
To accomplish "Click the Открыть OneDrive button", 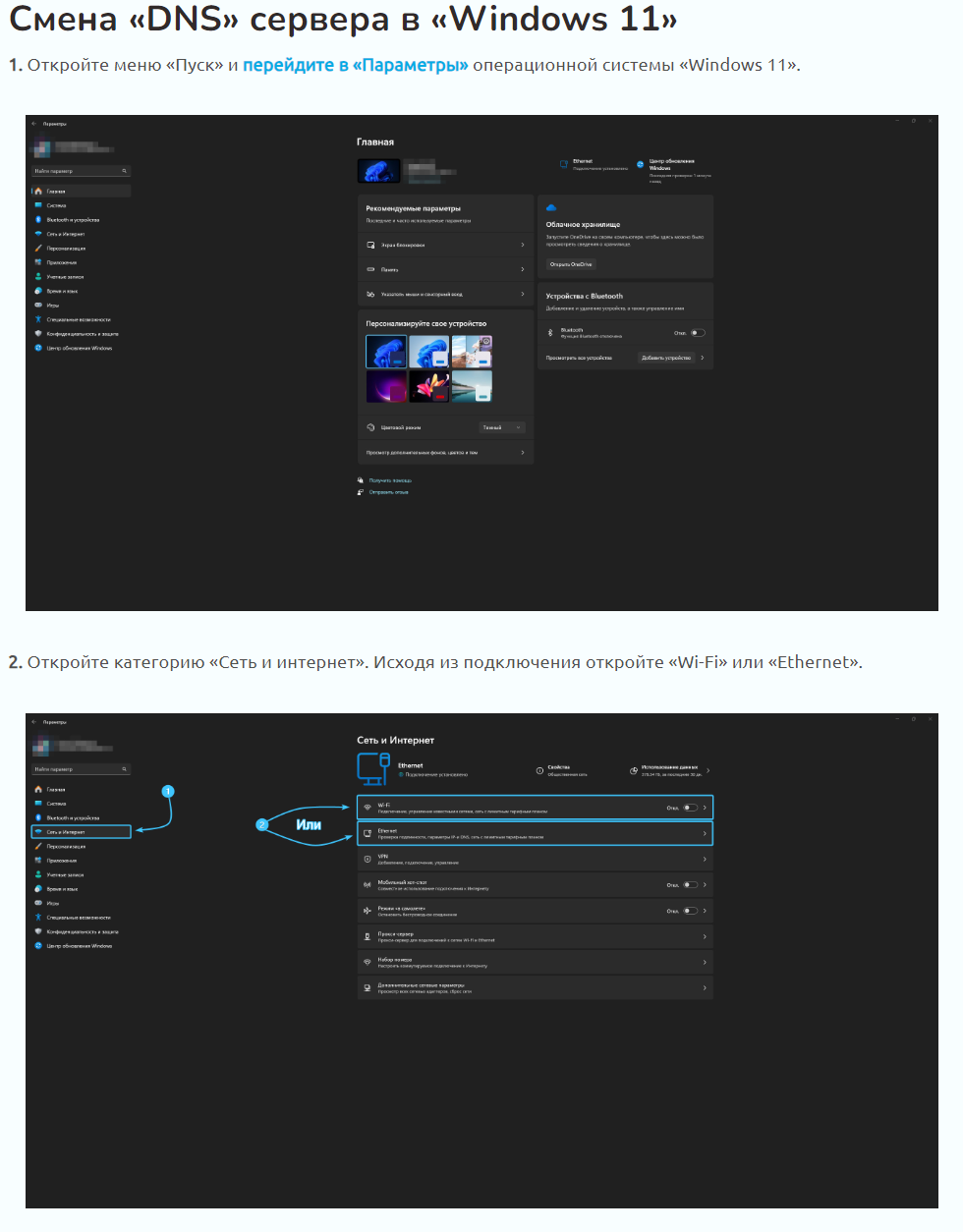I will [x=571, y=264].
